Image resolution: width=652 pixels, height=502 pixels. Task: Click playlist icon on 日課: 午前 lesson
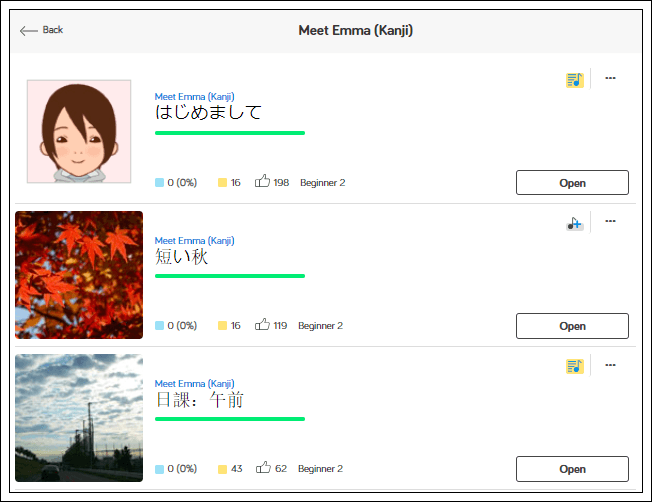(x=574, y=367)
